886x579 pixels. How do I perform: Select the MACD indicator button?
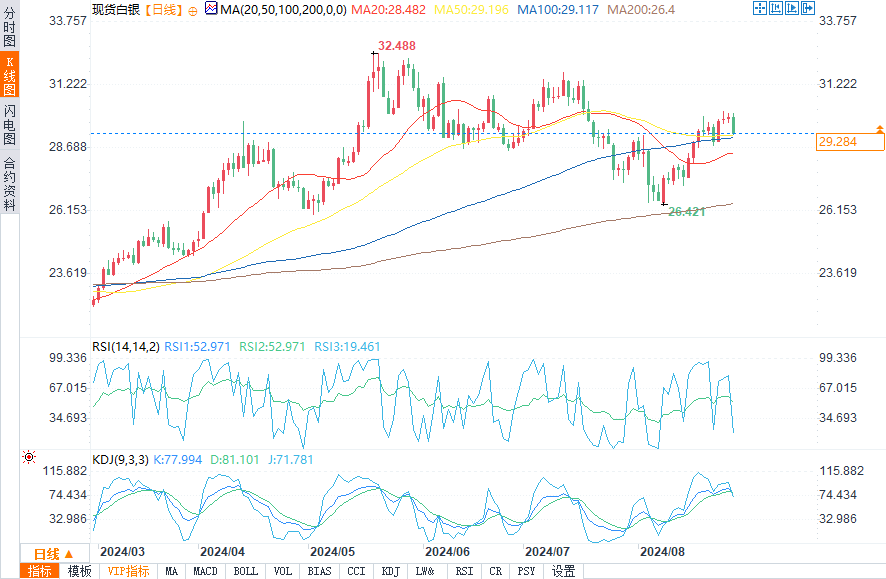pyautogui.click(x=205, y=571)
